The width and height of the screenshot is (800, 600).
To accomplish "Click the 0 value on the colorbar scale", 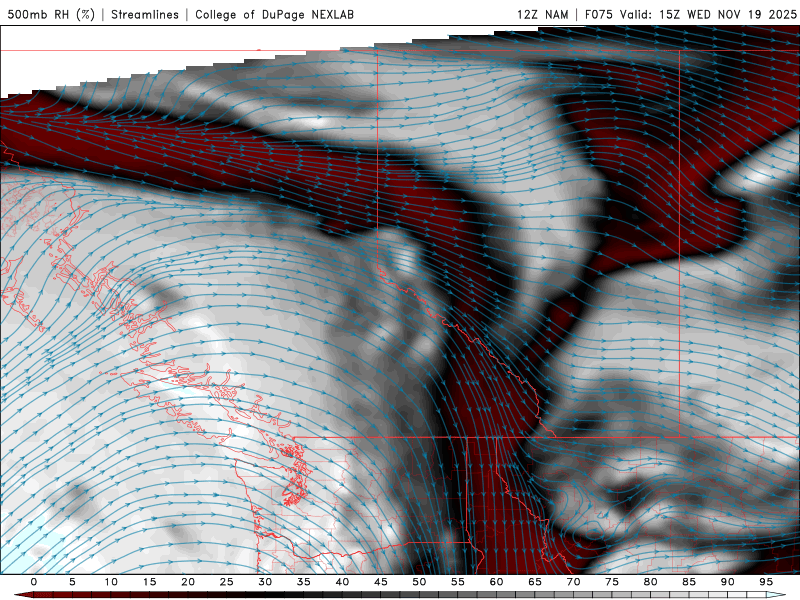I will (x=34, y=582).
